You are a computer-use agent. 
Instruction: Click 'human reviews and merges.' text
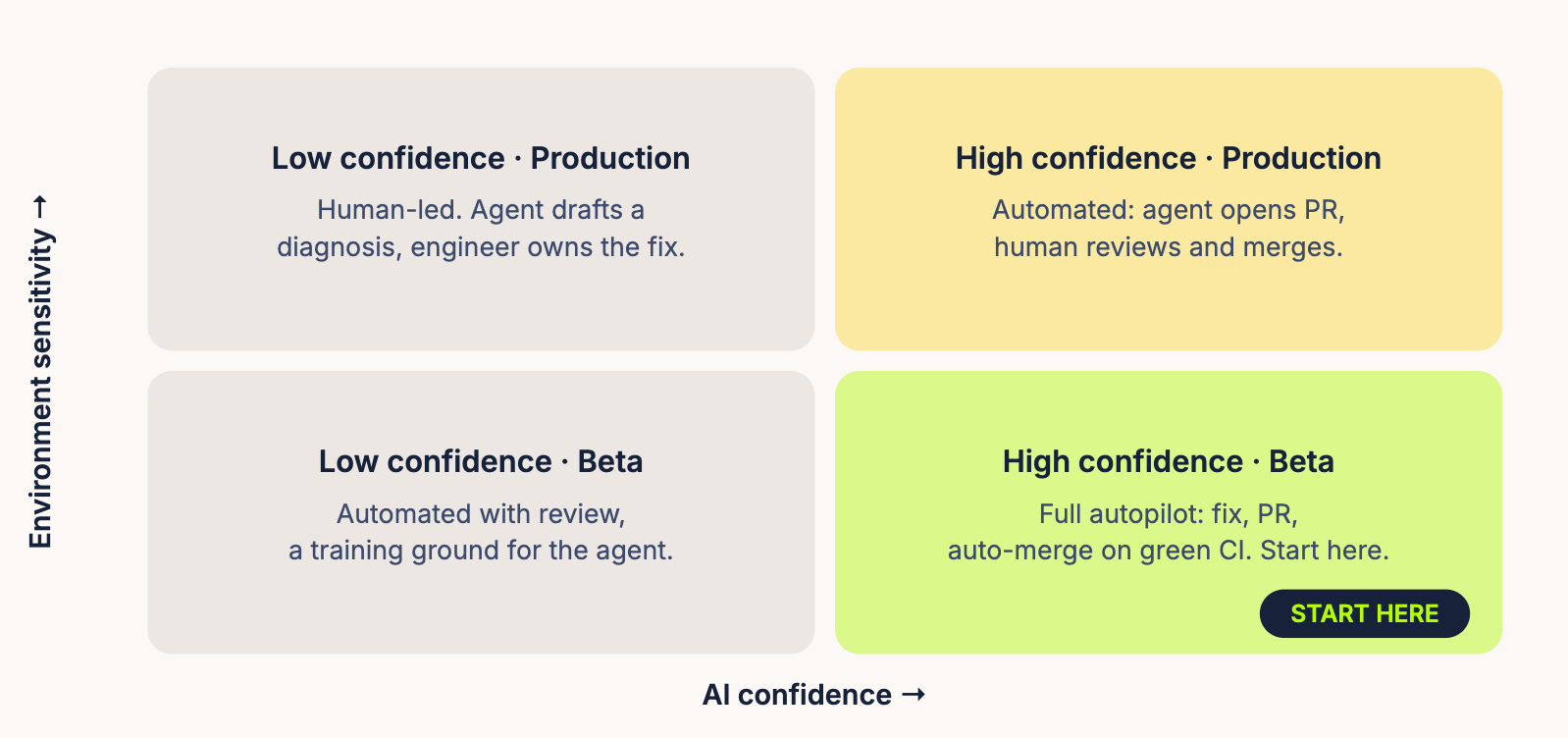point(1168,247)
